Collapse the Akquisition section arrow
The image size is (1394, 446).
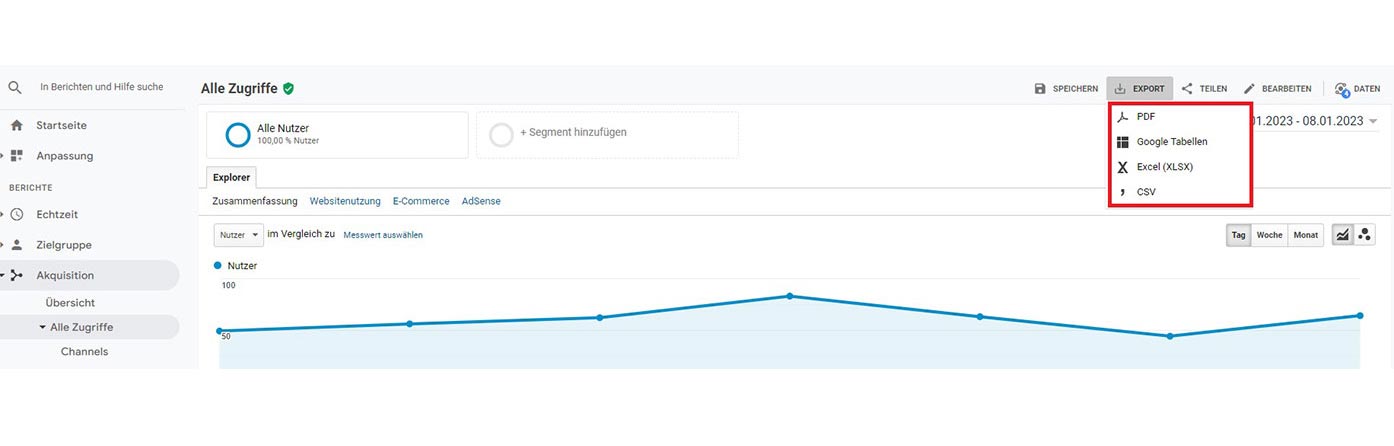coord(2,275)
